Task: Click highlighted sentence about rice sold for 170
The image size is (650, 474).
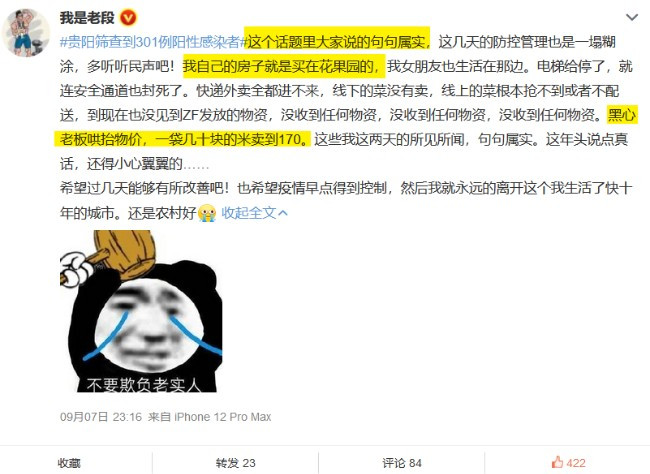Action: pyautogui.click(x=182, y=139)
